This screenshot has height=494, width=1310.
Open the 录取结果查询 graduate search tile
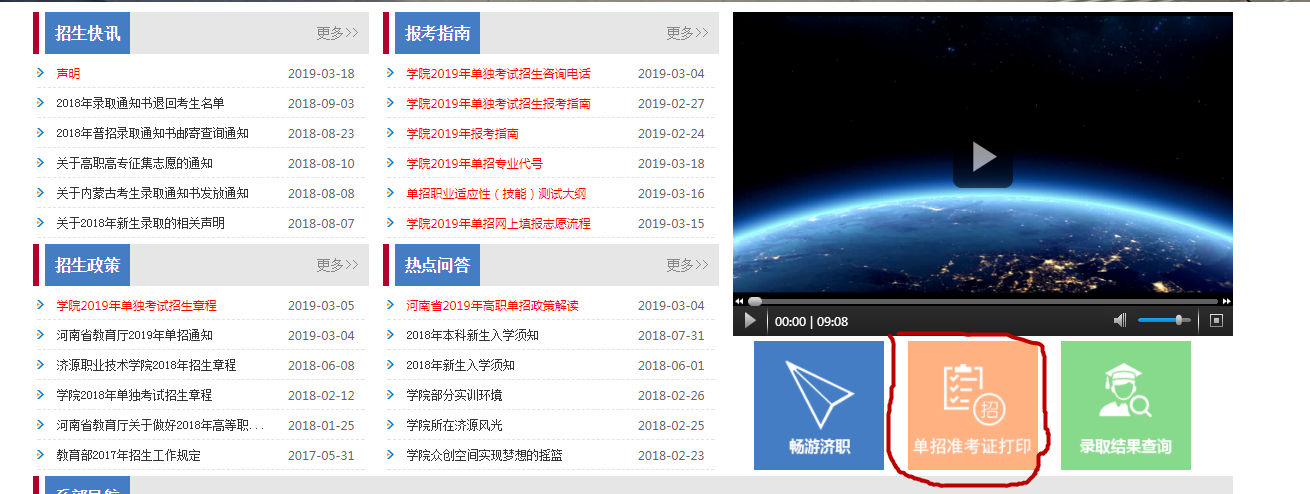[1126, 405]
